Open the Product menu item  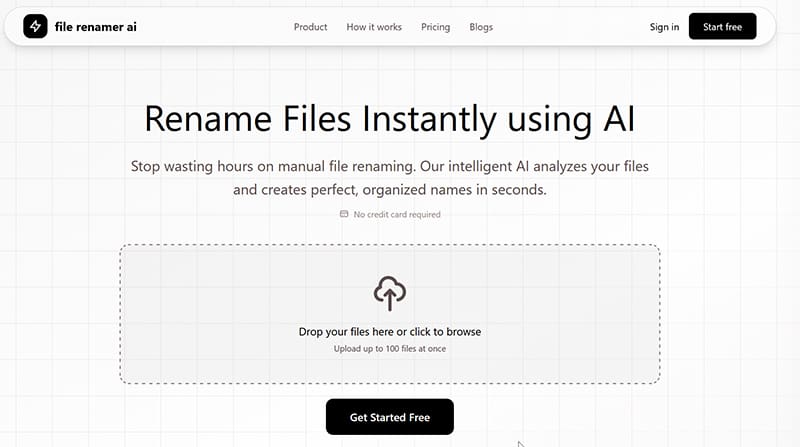point(311,27)
